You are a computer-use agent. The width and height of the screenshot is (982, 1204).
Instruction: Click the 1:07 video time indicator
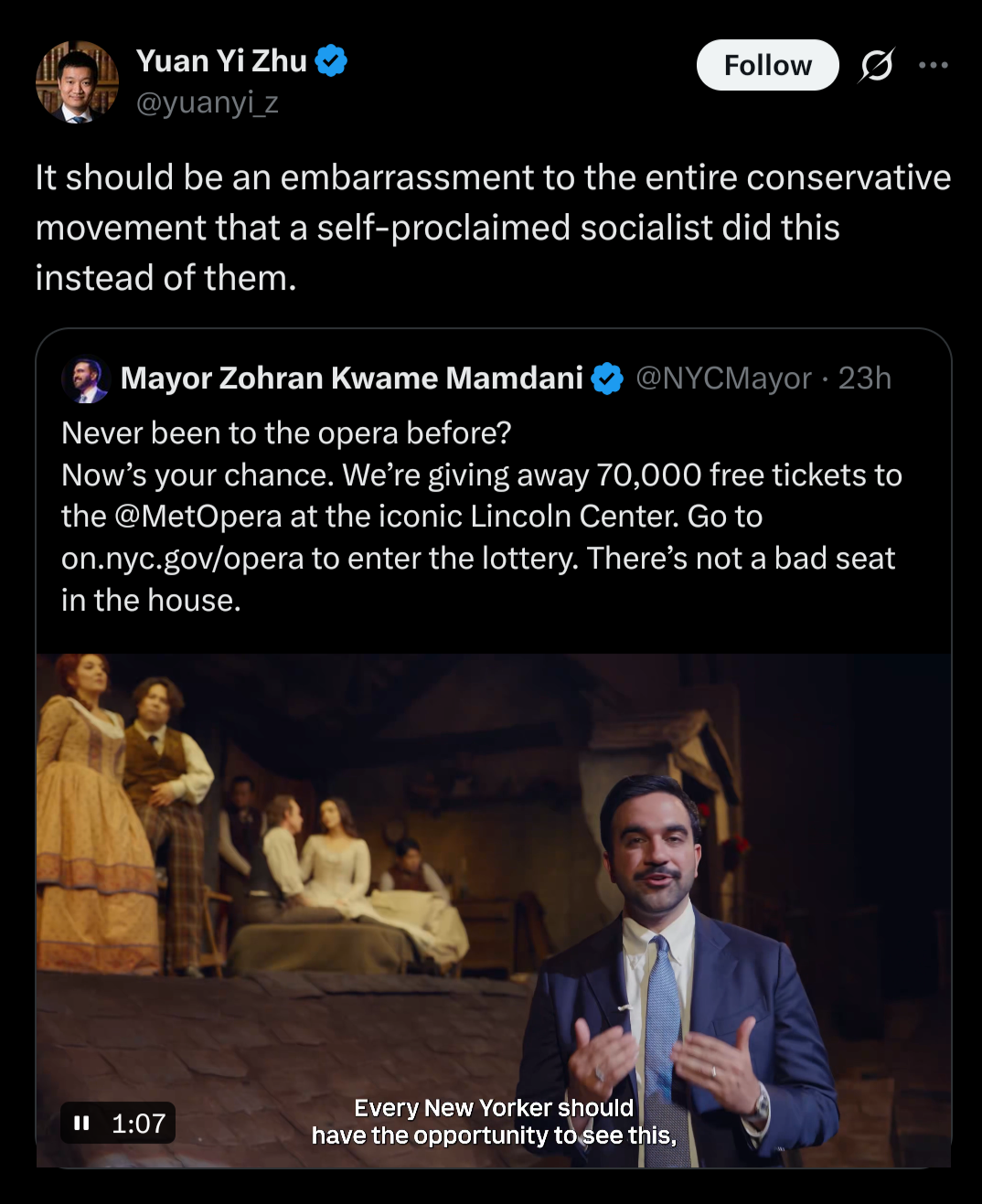click(x=139, y=1123)
